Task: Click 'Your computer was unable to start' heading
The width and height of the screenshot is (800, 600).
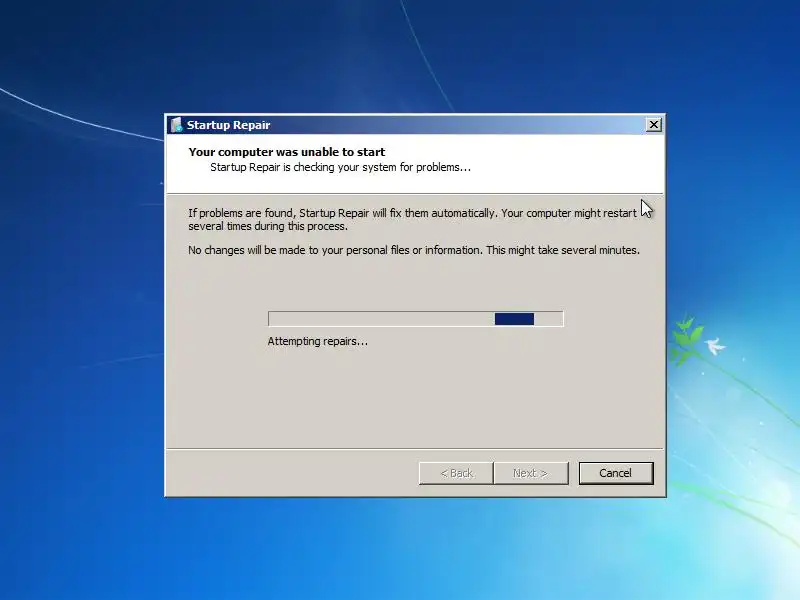Action: pos(287,152)
